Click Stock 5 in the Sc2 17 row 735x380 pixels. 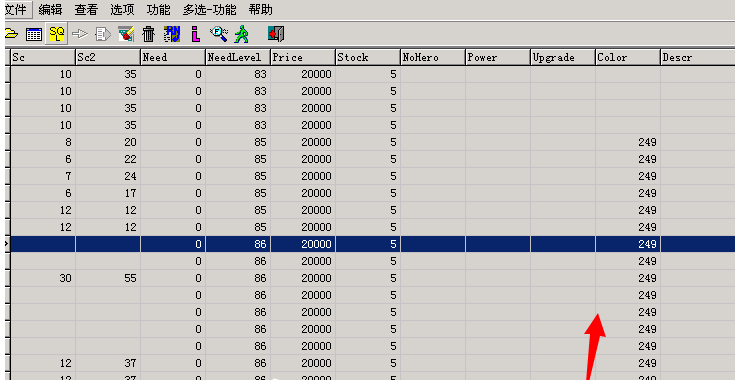click(x=368, y=193)
